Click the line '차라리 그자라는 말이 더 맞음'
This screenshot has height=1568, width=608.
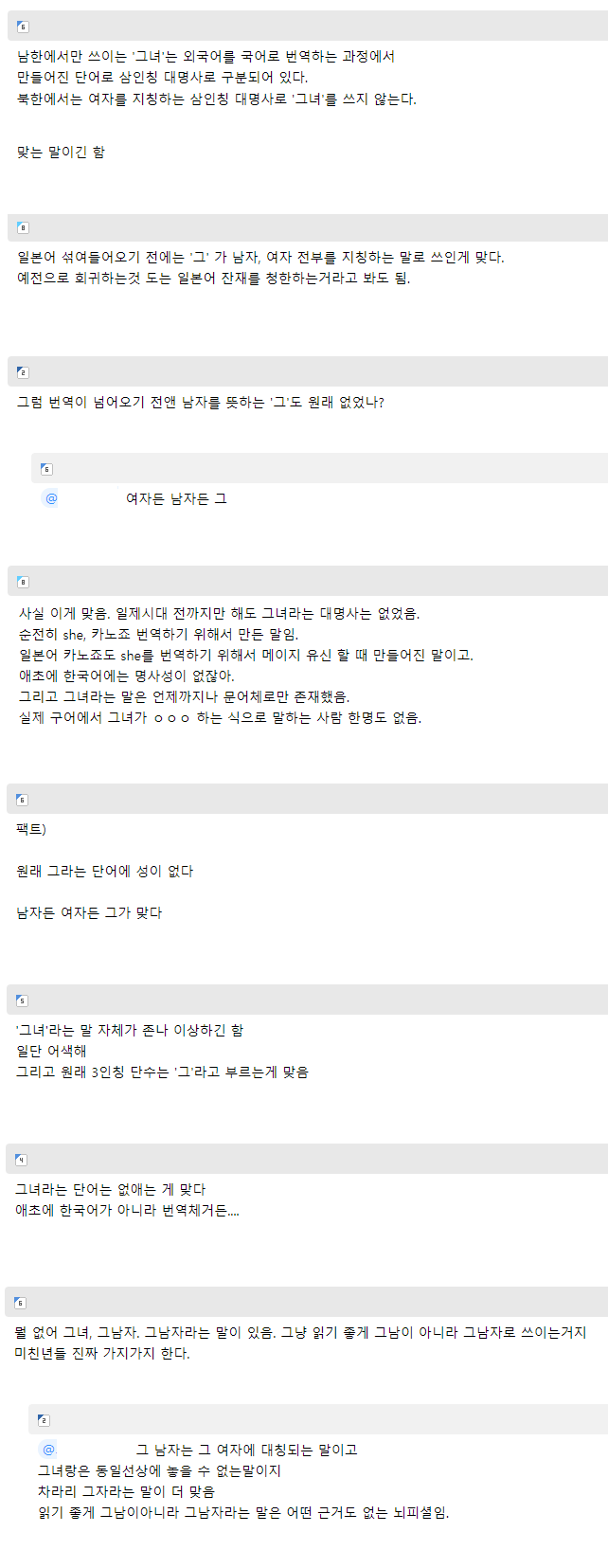(x=126, y=1491)
